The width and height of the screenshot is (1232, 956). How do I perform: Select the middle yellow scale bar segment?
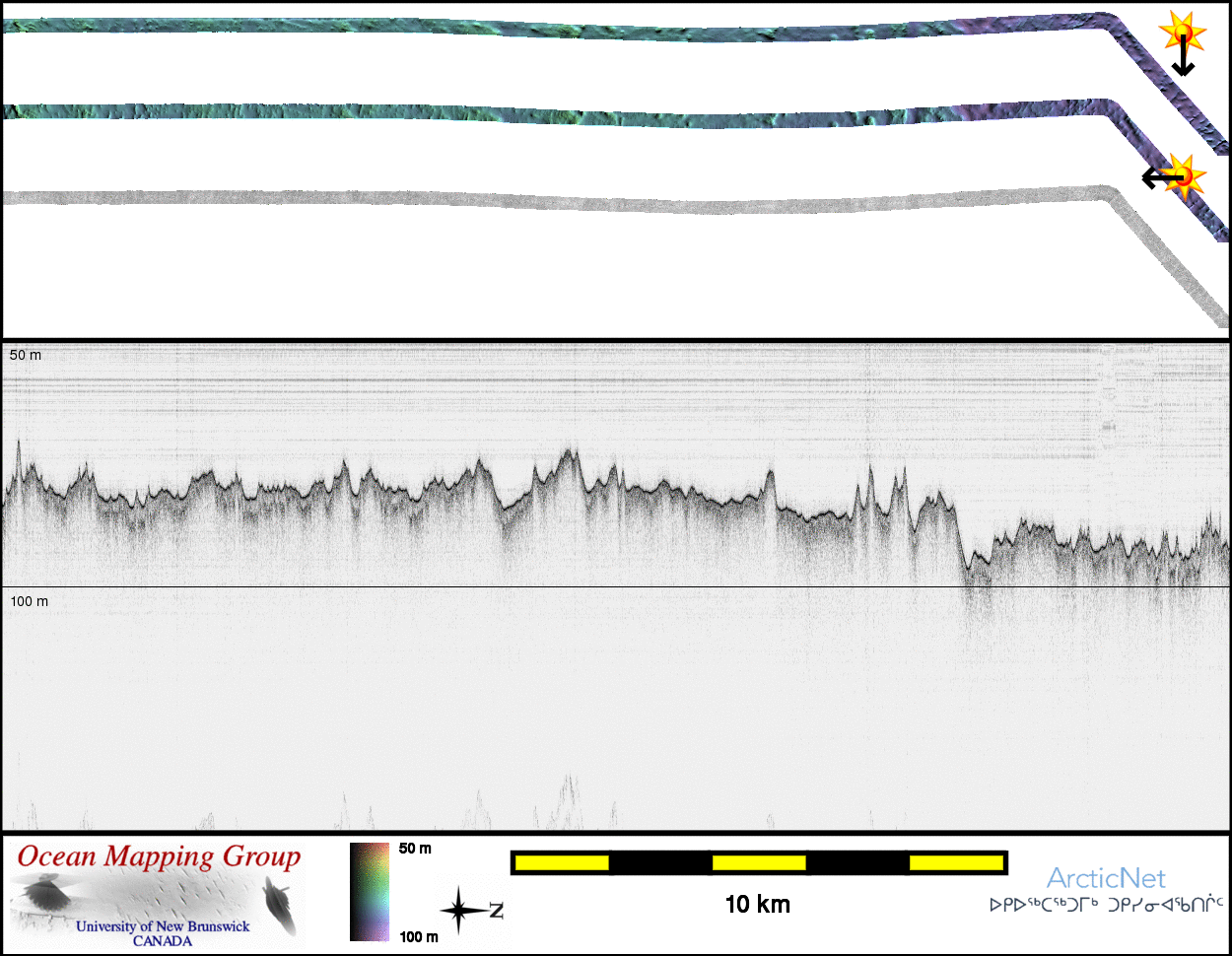point(759,863)
